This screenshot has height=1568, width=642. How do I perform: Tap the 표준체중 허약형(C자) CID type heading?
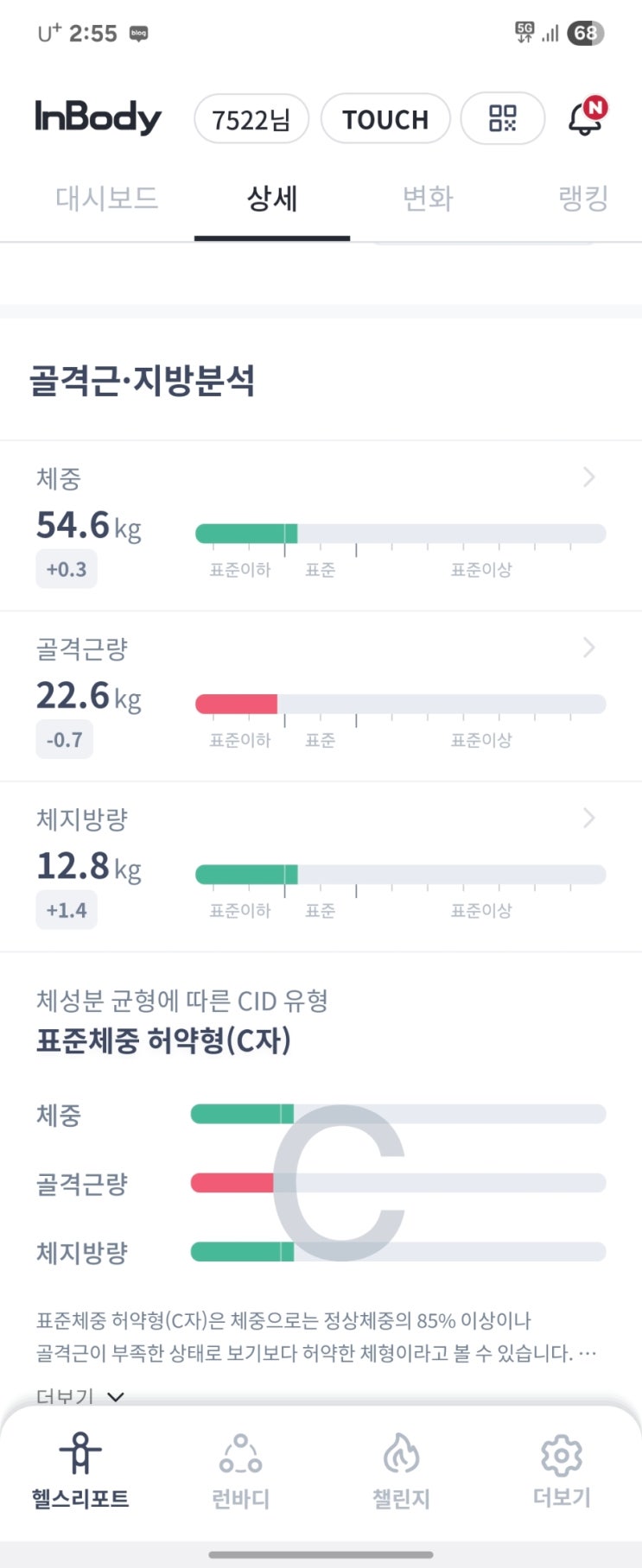(163, 1040)
